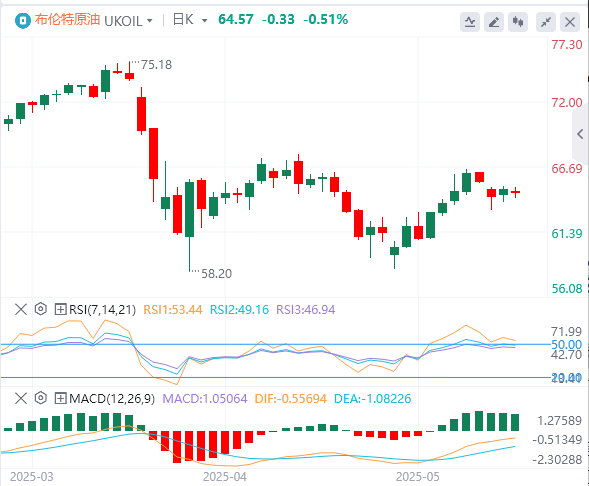
Task: Select the pencil drawing tool
Action: click(x=494, y=22)
